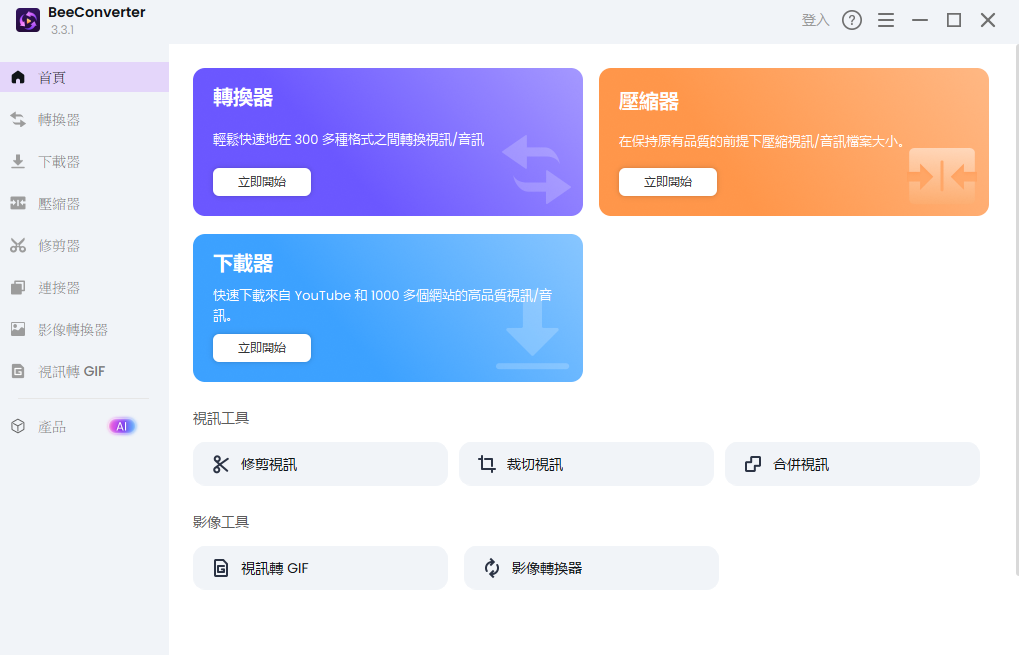Click the 修剪器 scissors icon in sidebar
Image resolution: width=1019 pixels, height=655 pixels.
tap(18, 246)
